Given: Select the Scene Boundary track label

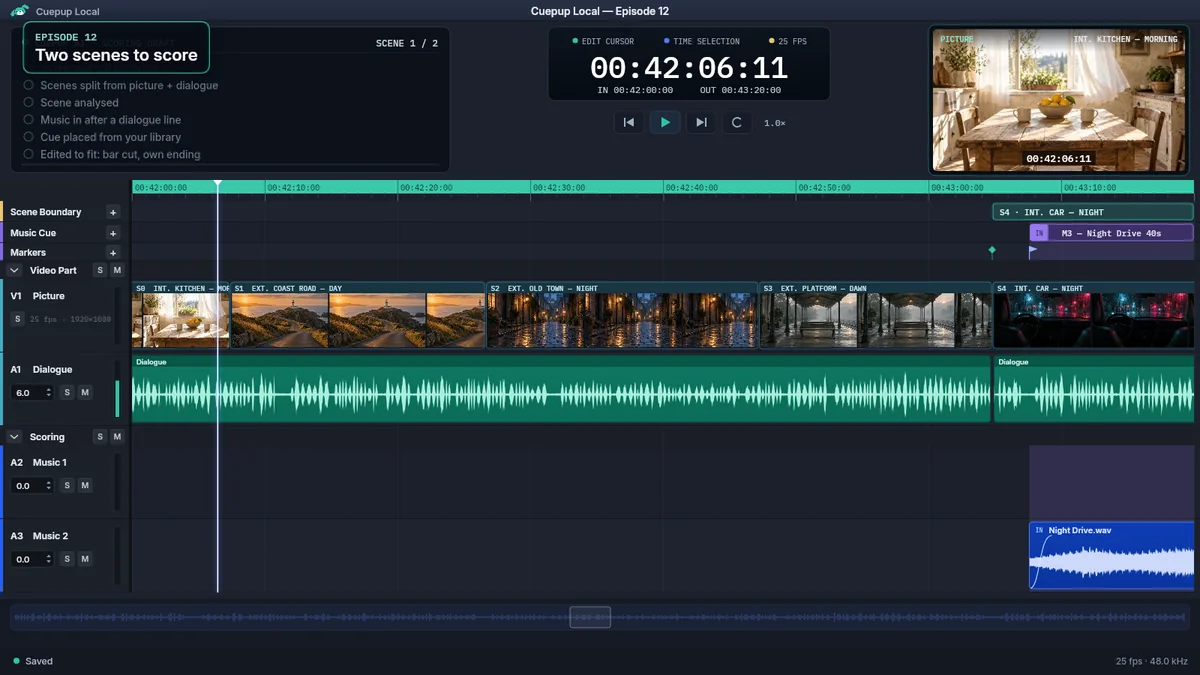Looking at the screenshot, I should 46,212.
